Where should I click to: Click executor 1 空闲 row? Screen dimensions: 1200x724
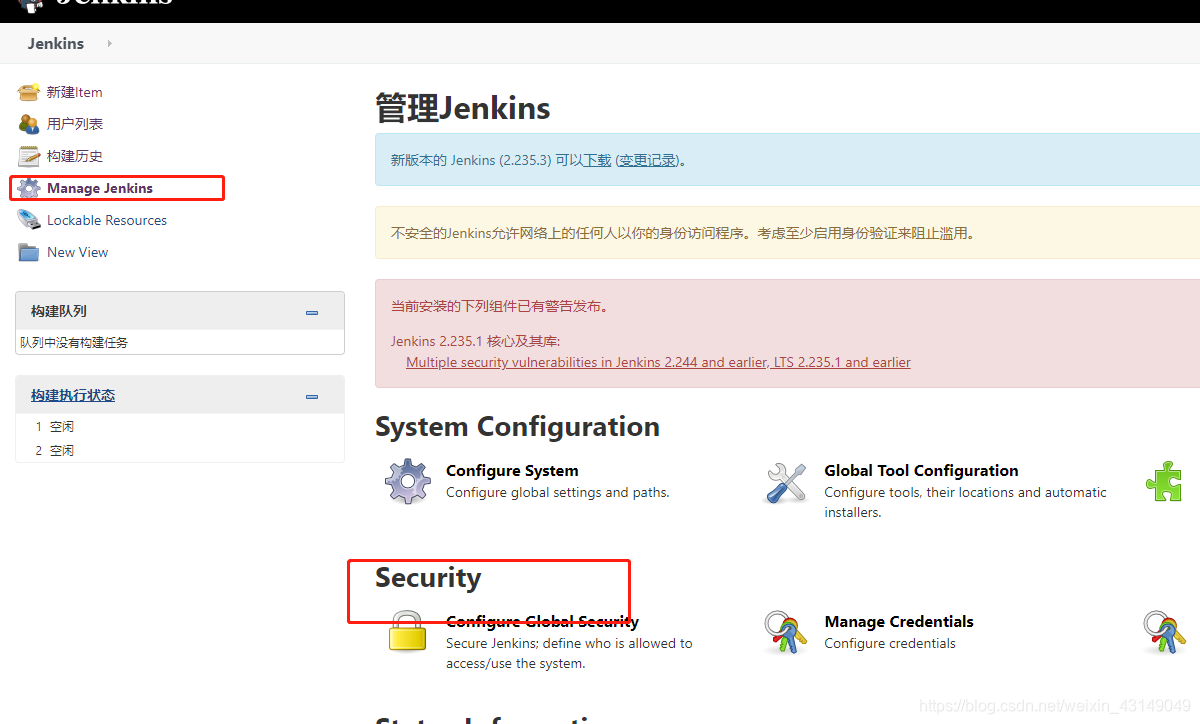pos(180,426)
